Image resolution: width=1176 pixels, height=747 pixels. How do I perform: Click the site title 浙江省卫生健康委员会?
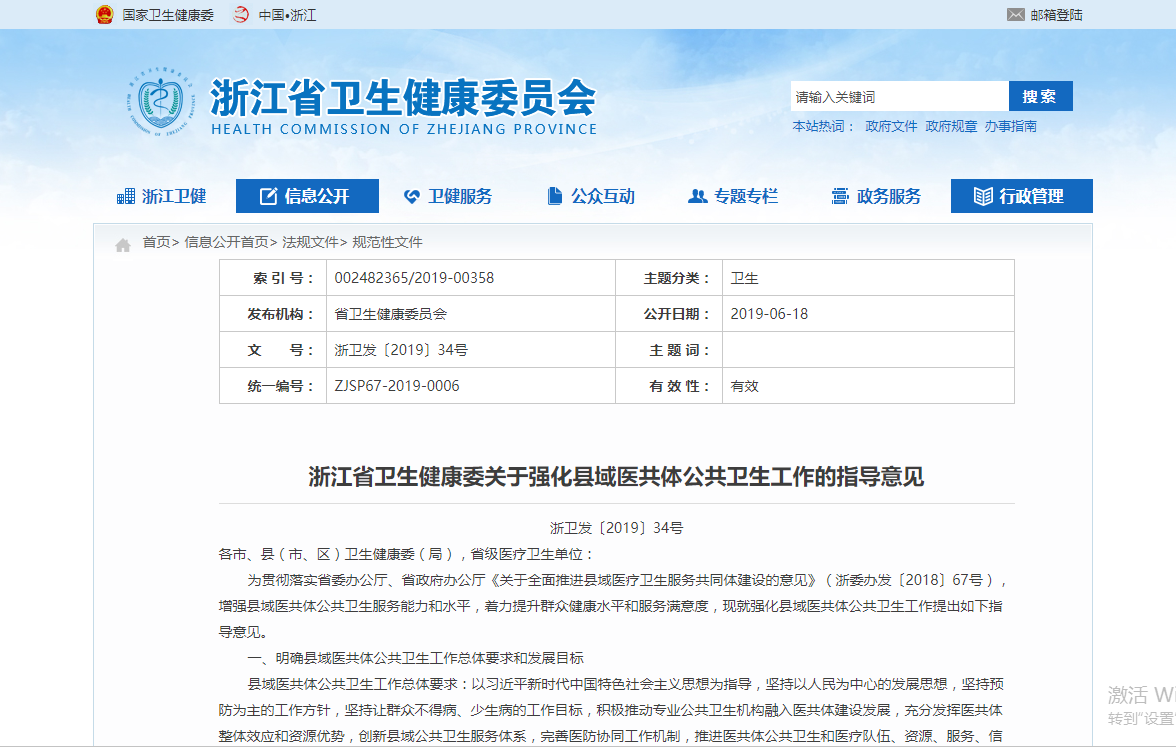404,98
